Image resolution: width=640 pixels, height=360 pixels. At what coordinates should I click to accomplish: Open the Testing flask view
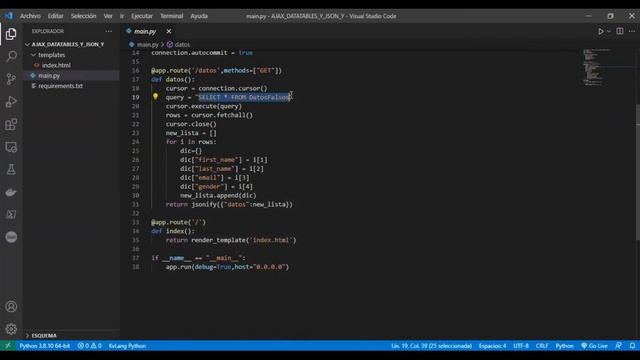[x=11, y=169]
